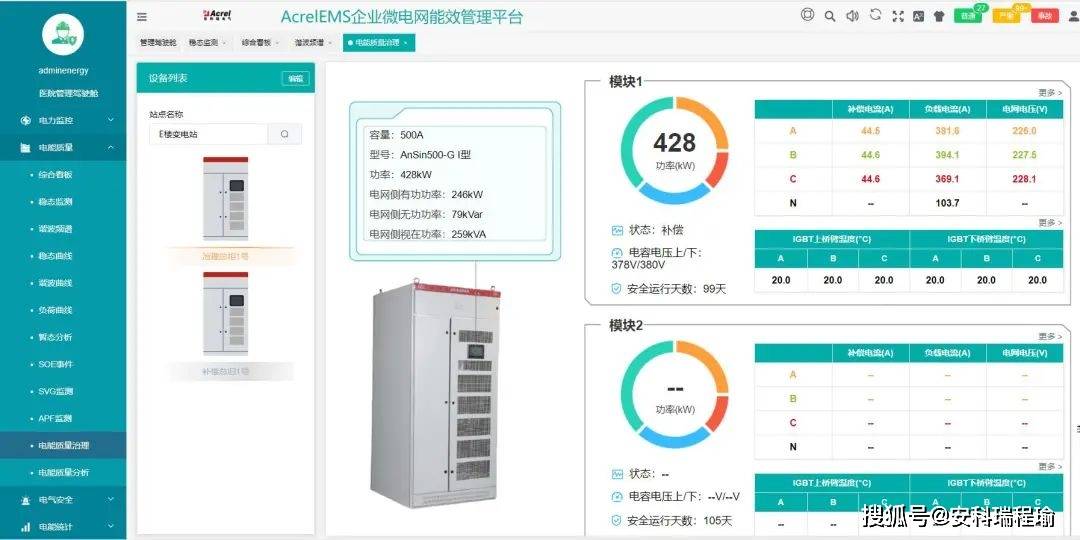1080x540 pixels.
Task: Open 谐波曲线 in the sidebar menu
Action: pos(55,283)
